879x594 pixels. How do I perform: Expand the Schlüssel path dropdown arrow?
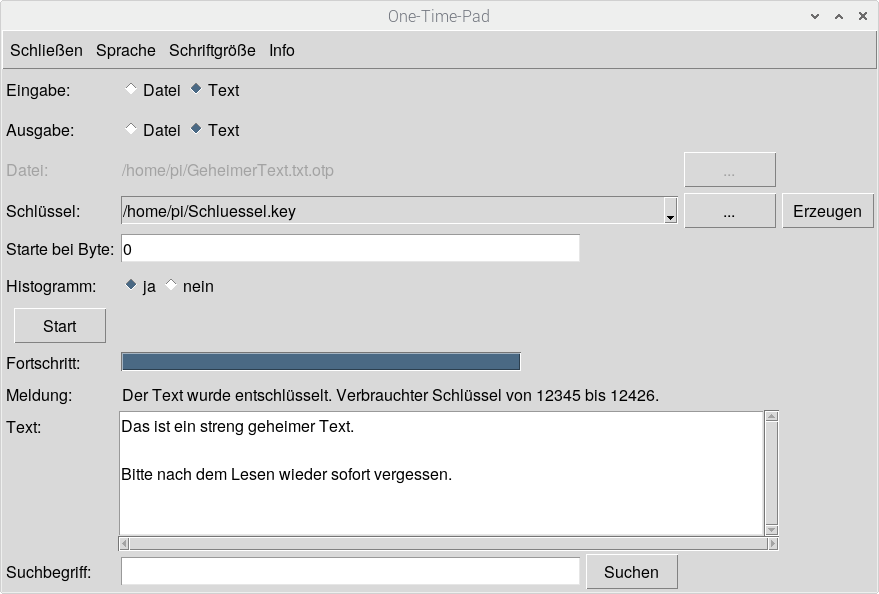tap(670, 212)
